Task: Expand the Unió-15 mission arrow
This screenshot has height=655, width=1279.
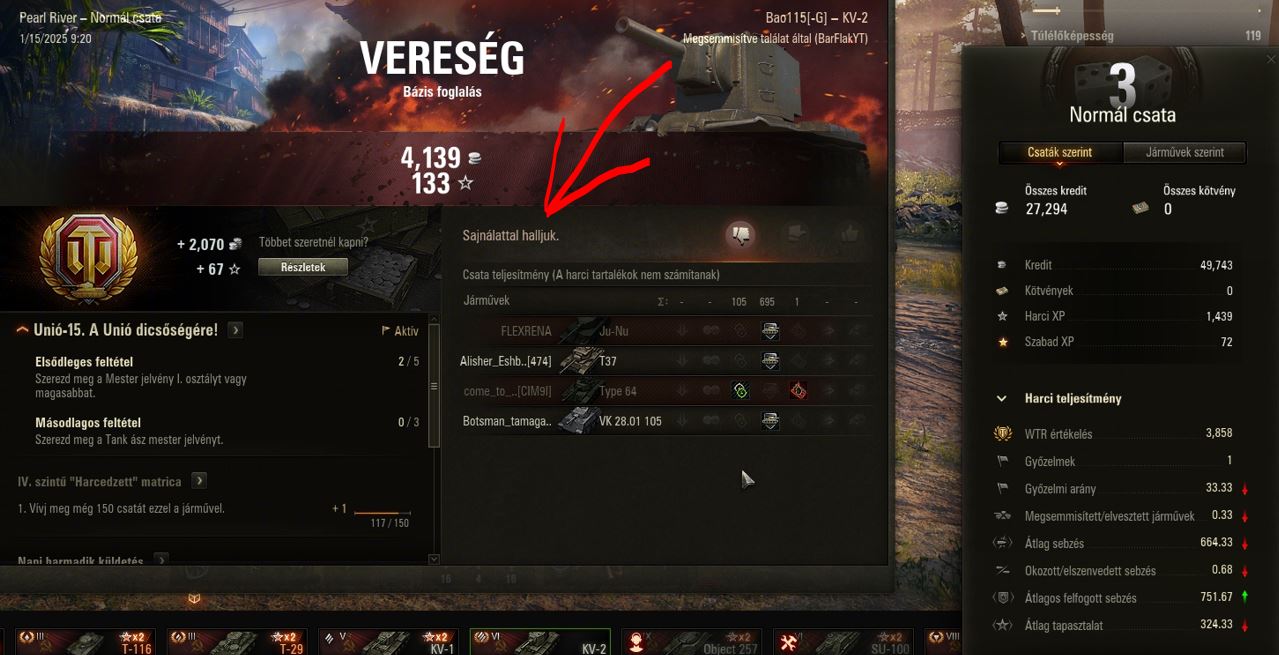Action: pos(235,330)
